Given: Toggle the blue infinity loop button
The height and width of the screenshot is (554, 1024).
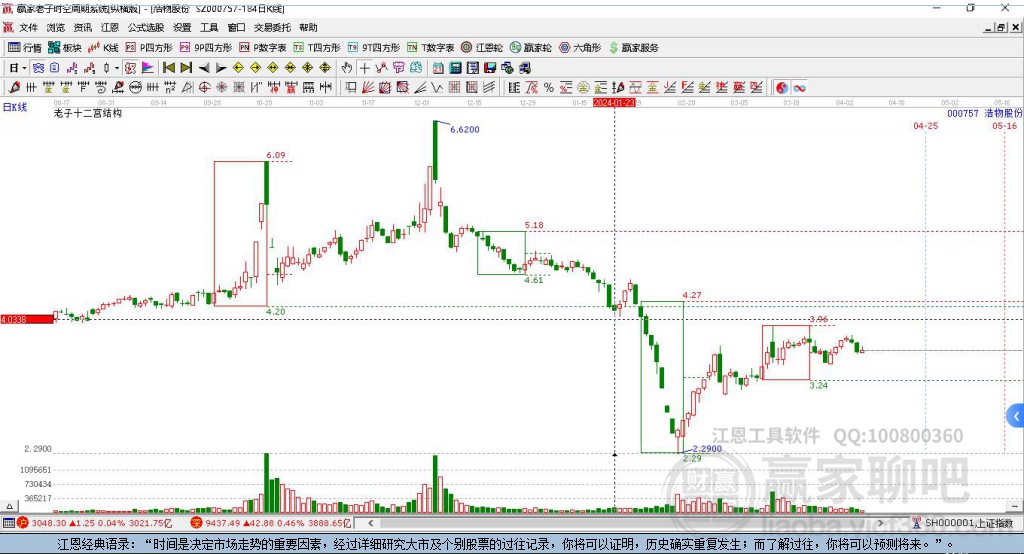Looking at the screenshot, I should tap(799, 88).
